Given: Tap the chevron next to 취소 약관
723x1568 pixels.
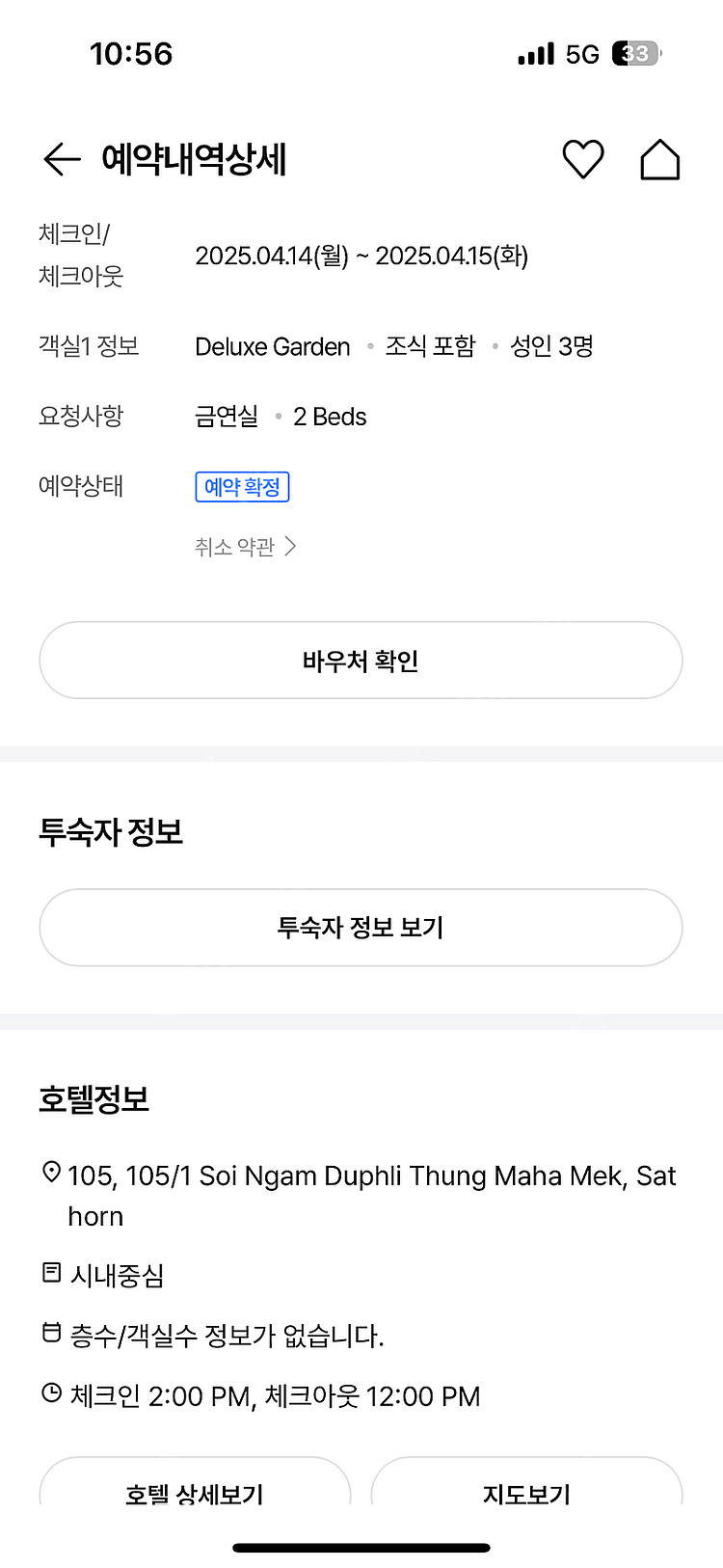Looking at the screenshot, I should (x=290, y=547).
